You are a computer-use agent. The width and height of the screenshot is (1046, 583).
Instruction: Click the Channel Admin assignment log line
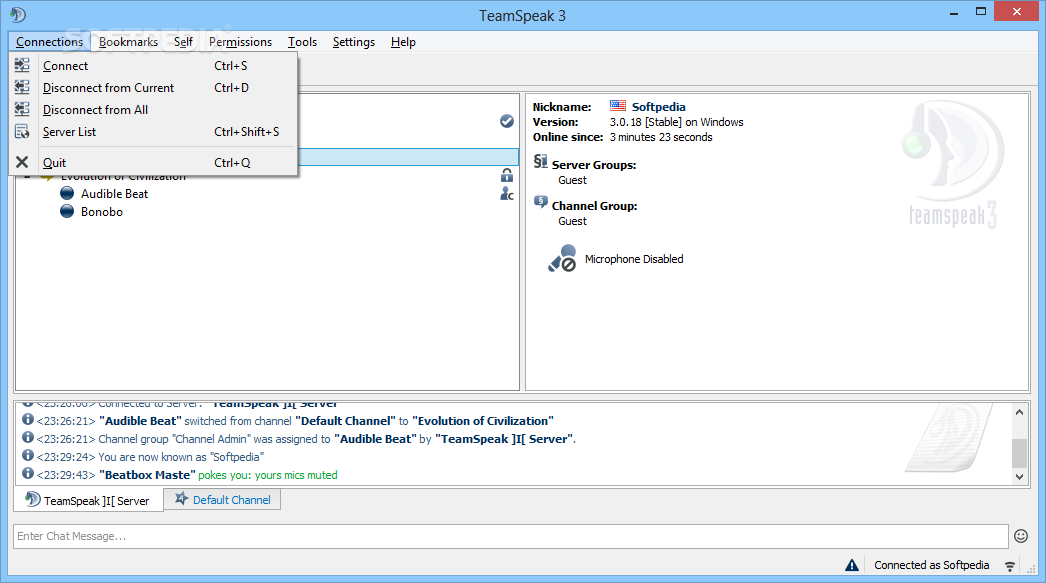click(337, 439)
